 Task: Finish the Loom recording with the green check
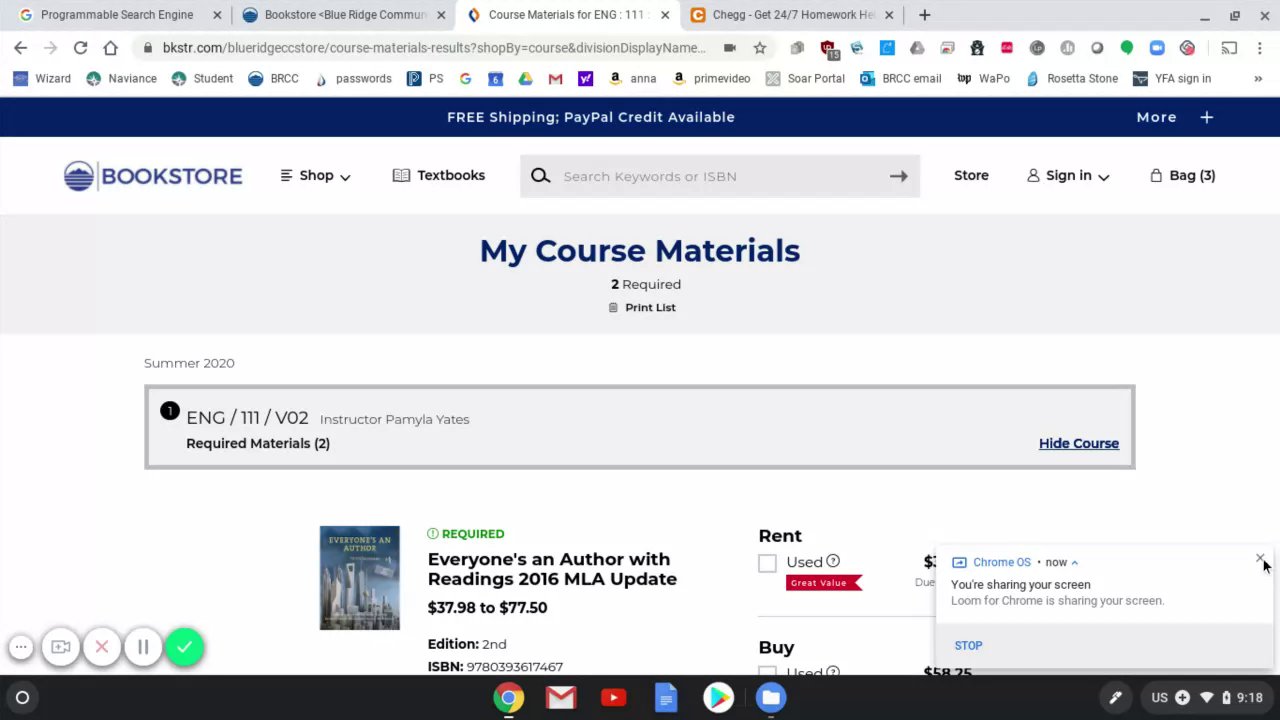[x=184, y=647]
